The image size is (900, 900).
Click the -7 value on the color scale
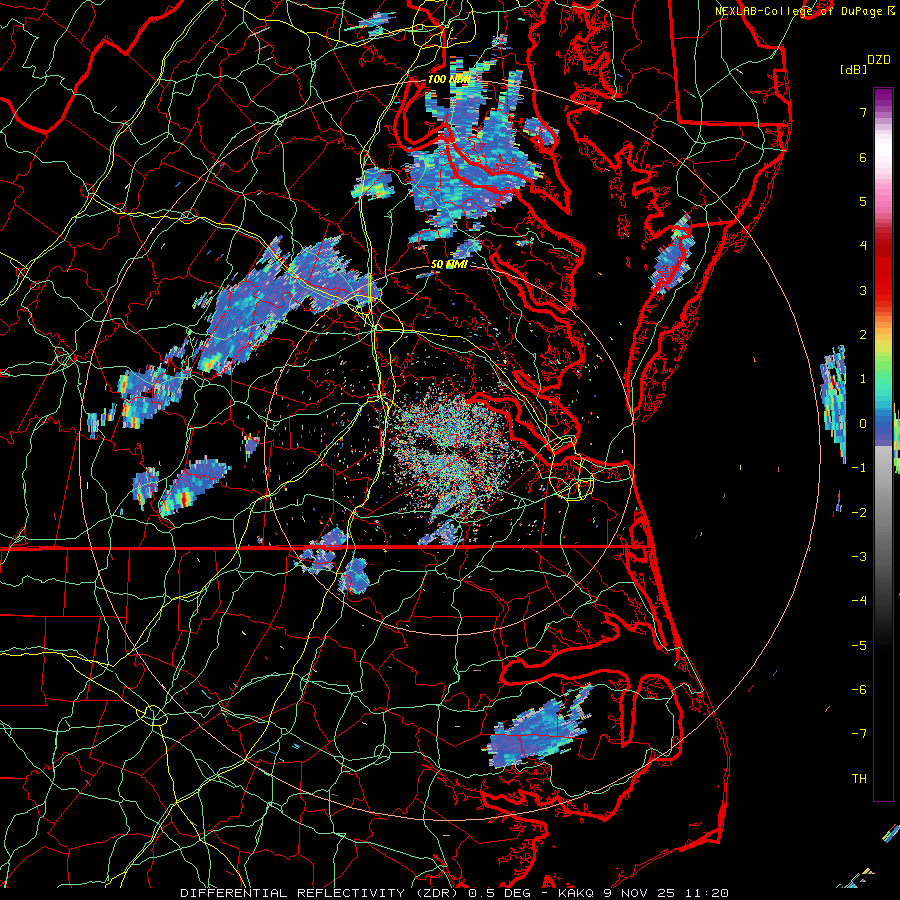[859, 734]
